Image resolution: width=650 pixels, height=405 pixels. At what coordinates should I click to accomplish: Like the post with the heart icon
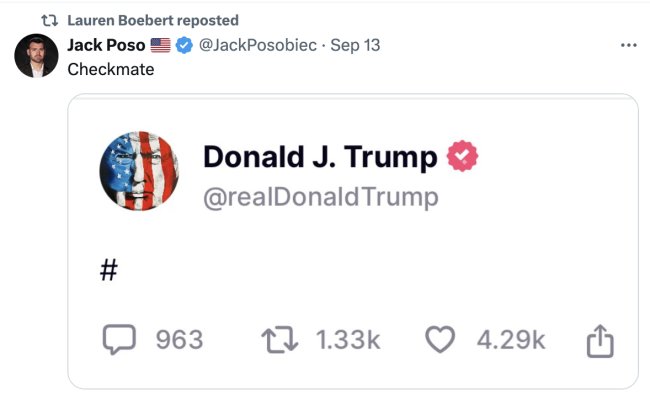coord(441,340)
